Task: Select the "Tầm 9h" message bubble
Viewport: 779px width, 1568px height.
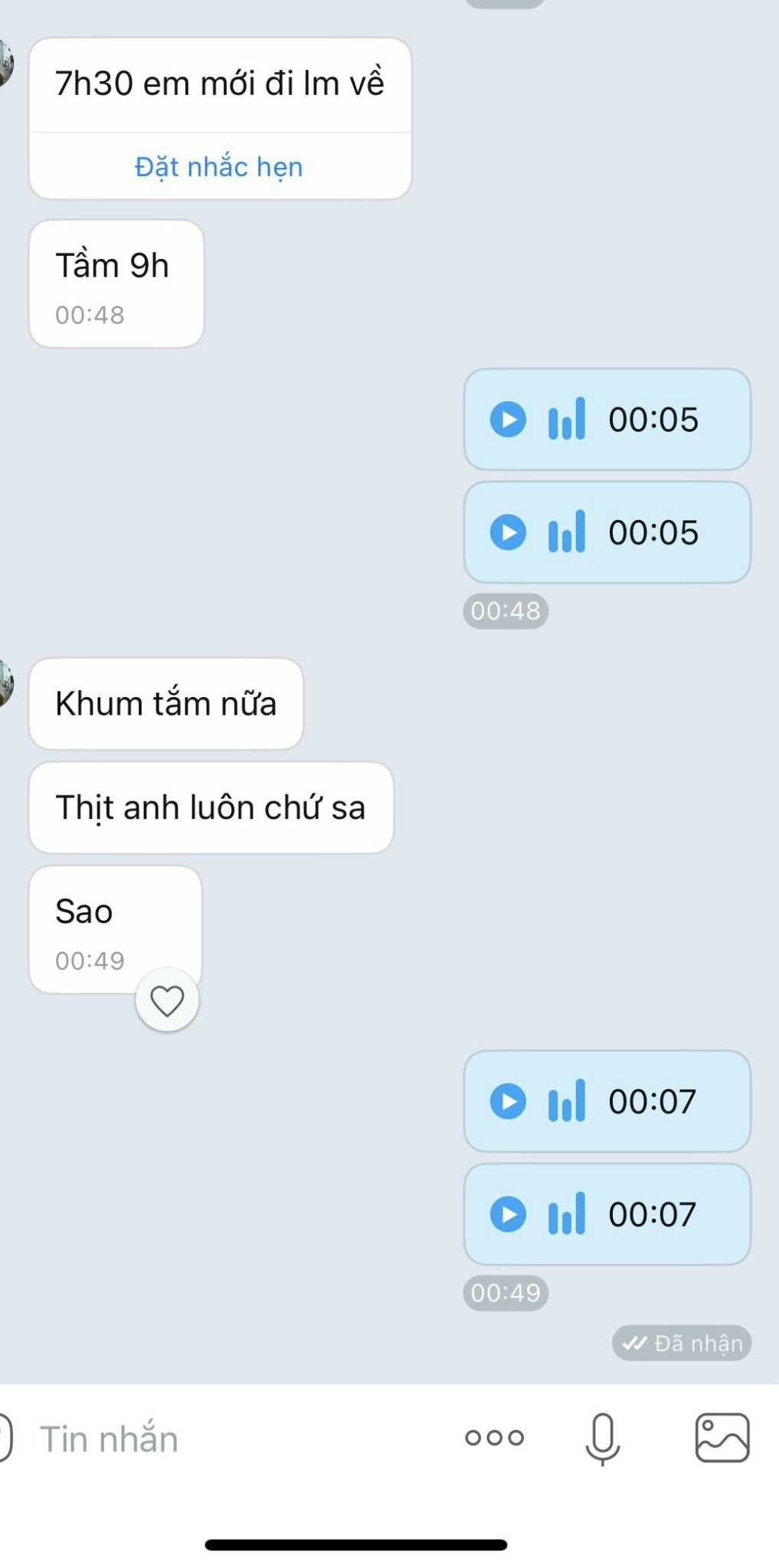Action: [116, 283]
